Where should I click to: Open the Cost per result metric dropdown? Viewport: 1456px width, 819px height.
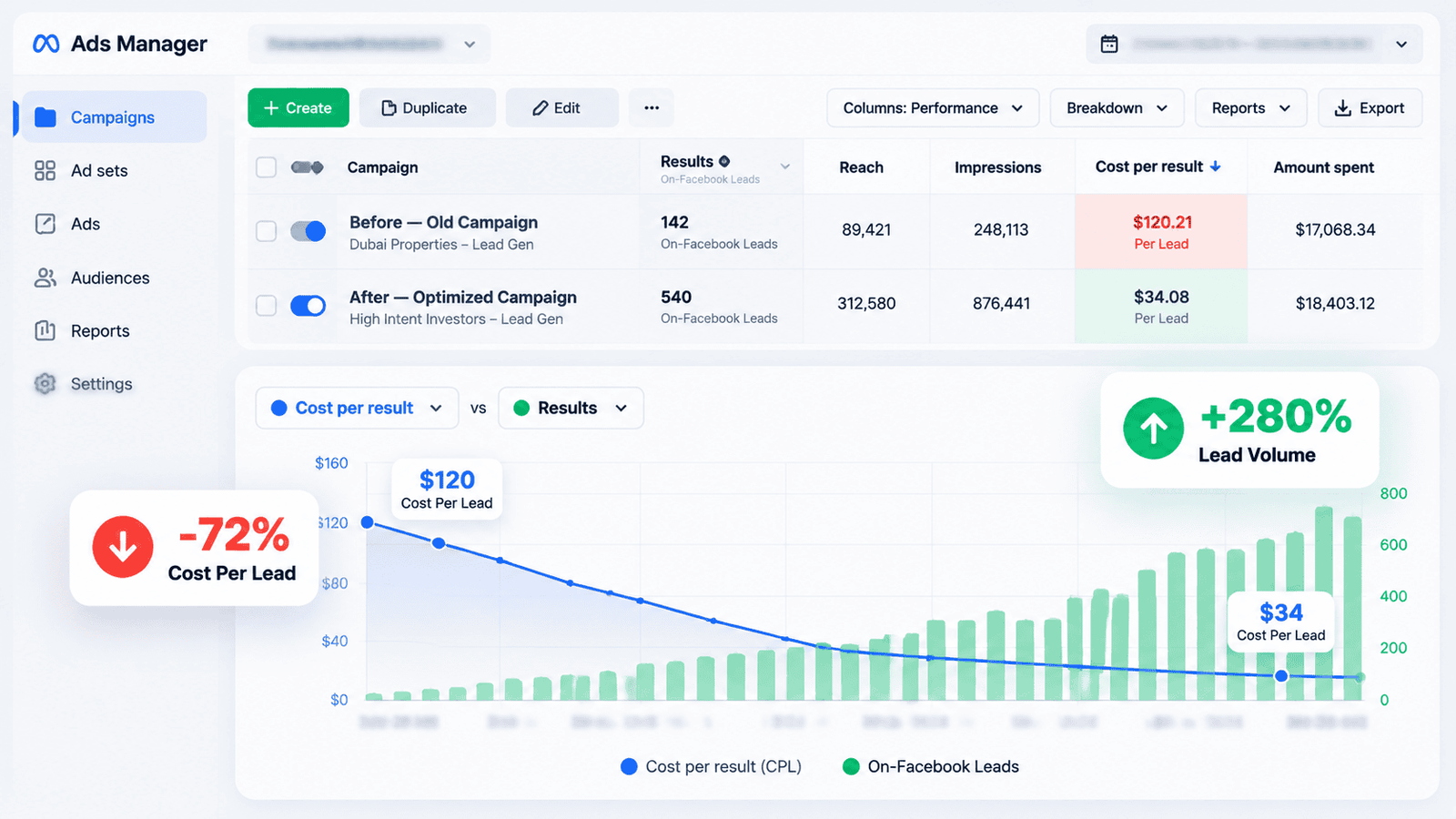coord(357,408)
